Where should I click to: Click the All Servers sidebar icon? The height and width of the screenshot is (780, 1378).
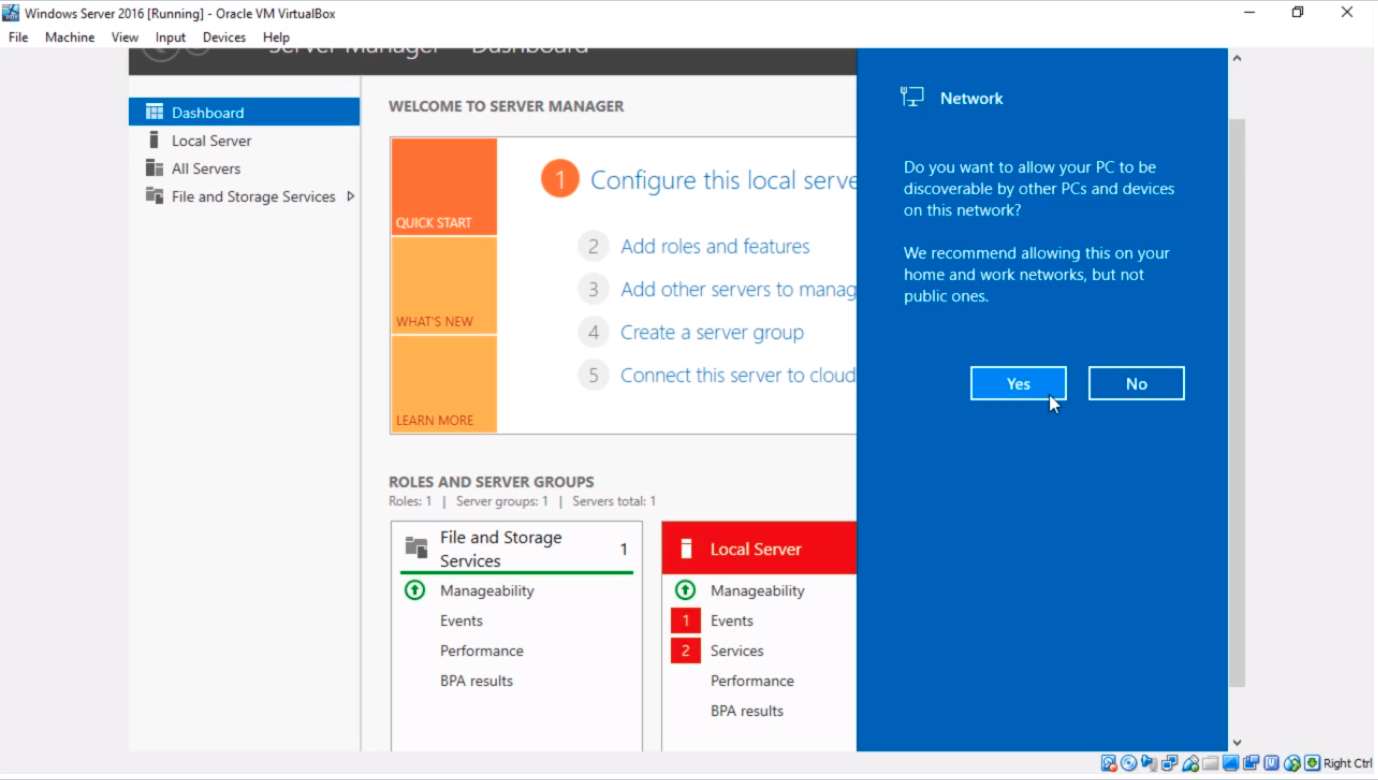[154, 168]
